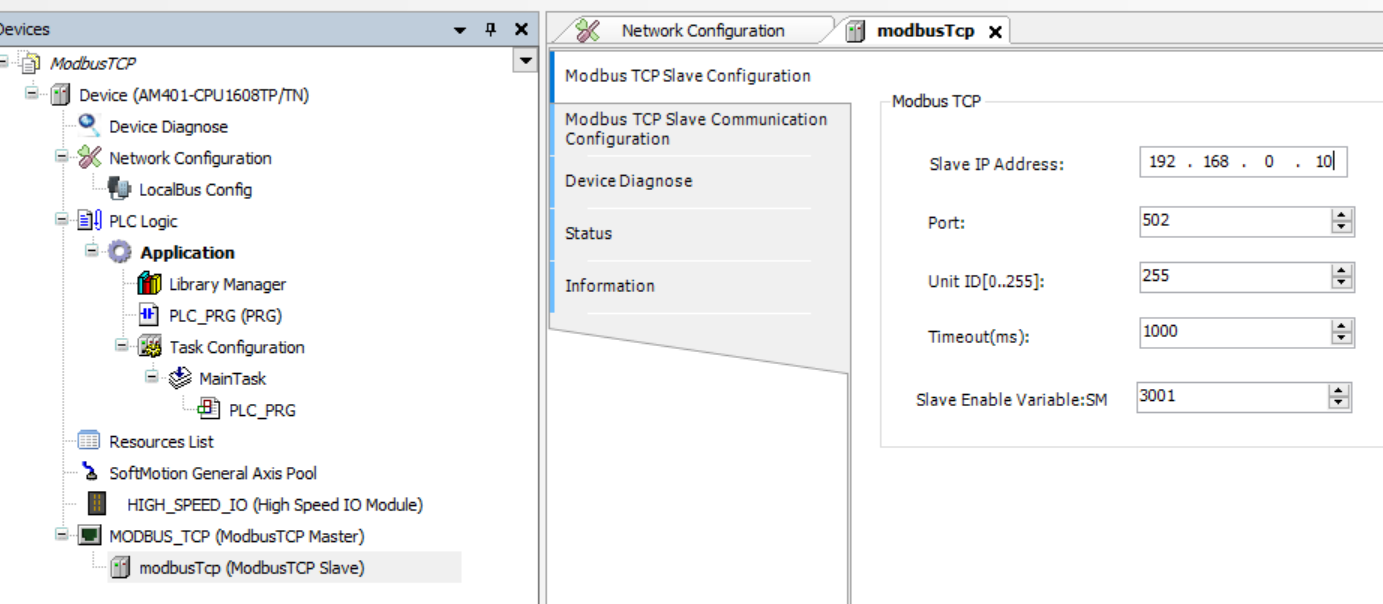This screenshot has width=1383, height=604.
Task: Click the Unit ID input field
Action: pyautogui.click(x=1232, y=276)
